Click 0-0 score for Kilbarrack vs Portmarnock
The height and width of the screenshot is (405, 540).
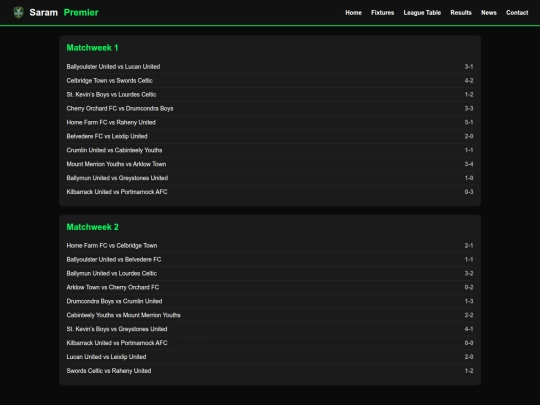click(x=469, y=343)
